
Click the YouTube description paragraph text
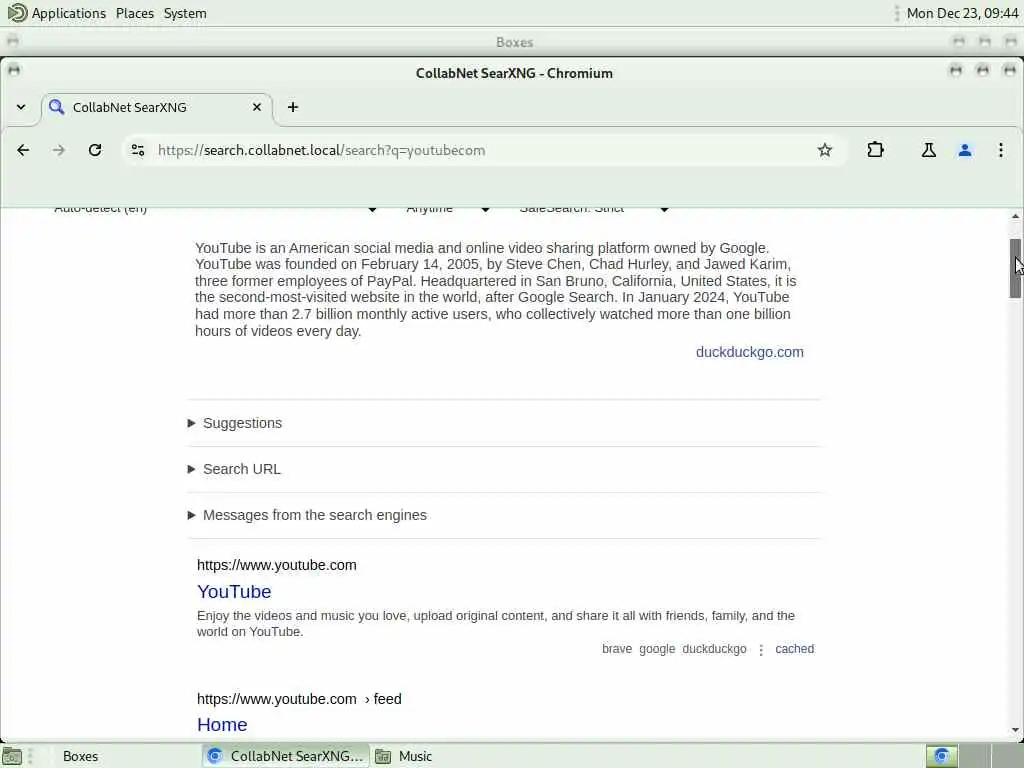[496, 289]
